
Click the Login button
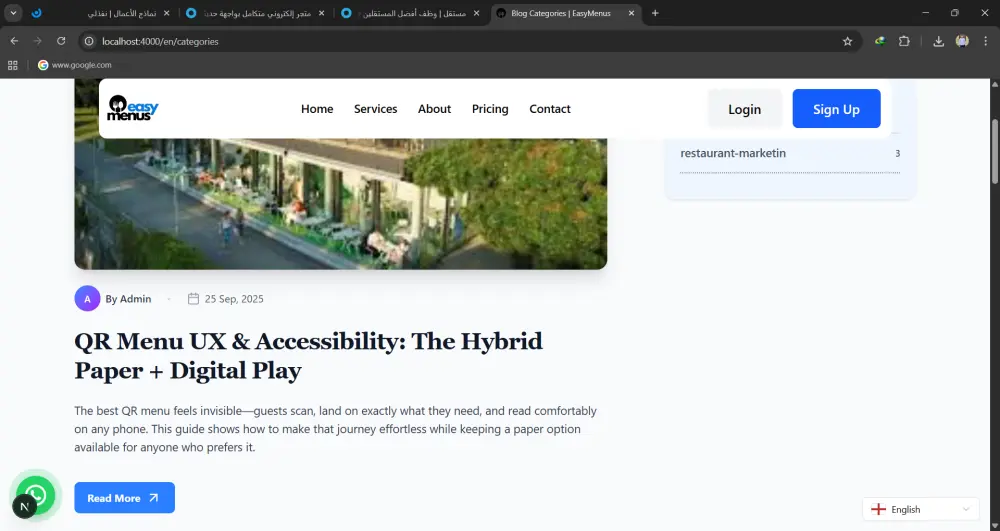click(x=744, y=109)
